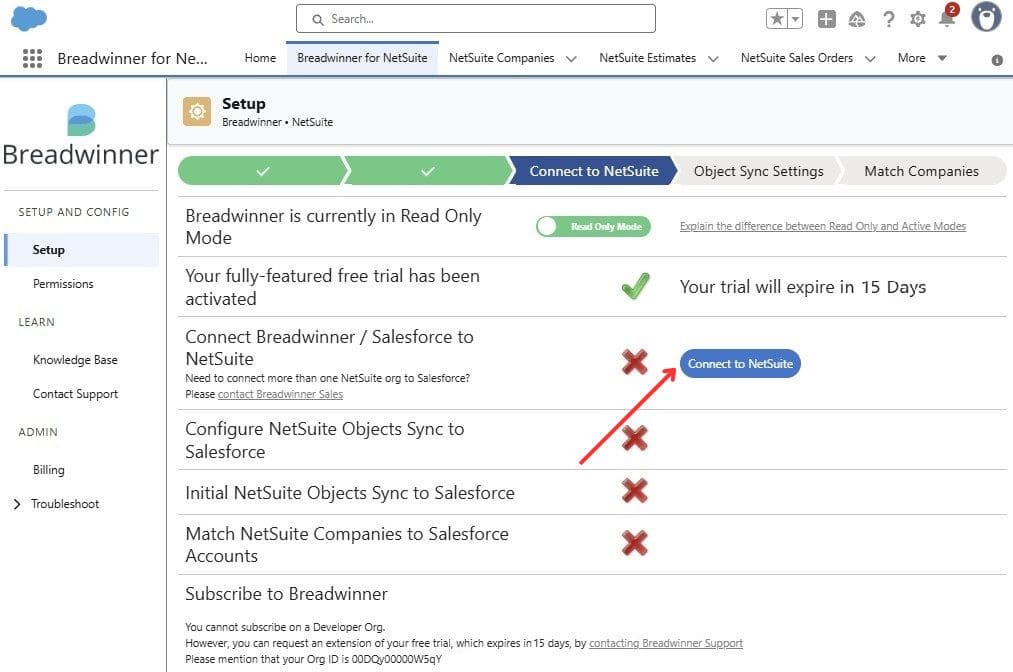Open the NetSuite Companies tab

pos(501,58)
